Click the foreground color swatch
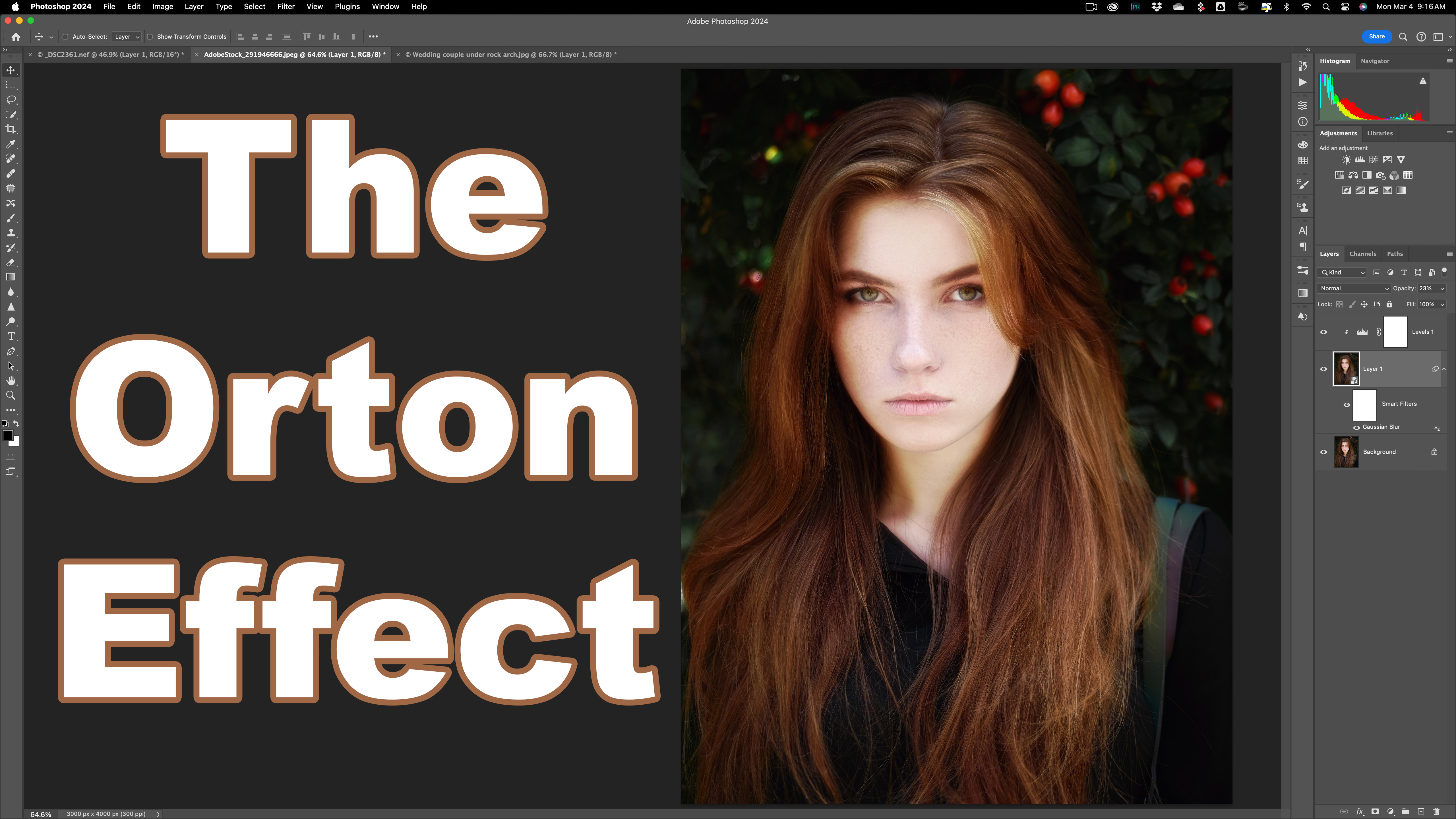The height and width of the screenshot is (819, 1456). pos(7,435)
